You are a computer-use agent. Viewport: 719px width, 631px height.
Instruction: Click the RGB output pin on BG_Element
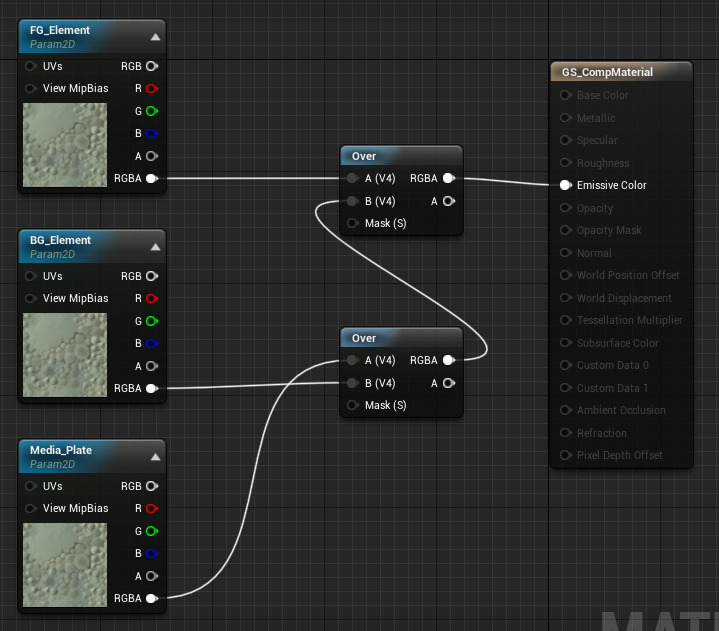coord(151,276)
